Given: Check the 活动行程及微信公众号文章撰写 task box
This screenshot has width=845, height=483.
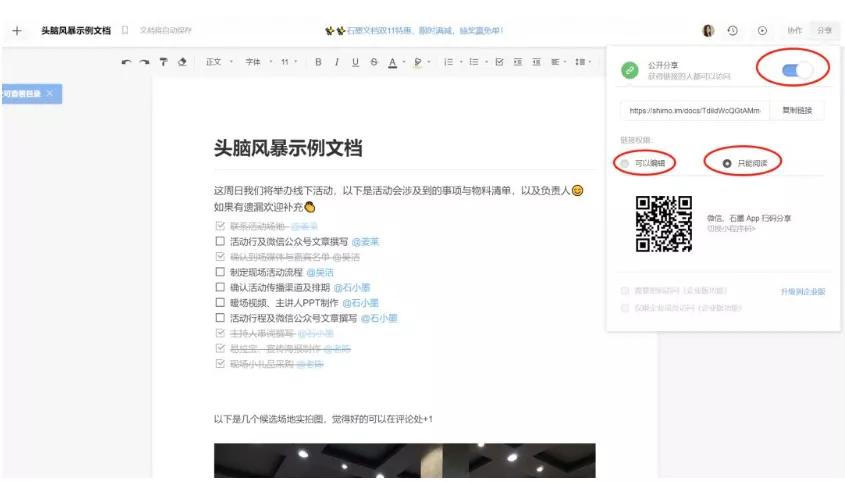Looking at the screenshot, I should point(220,318).
